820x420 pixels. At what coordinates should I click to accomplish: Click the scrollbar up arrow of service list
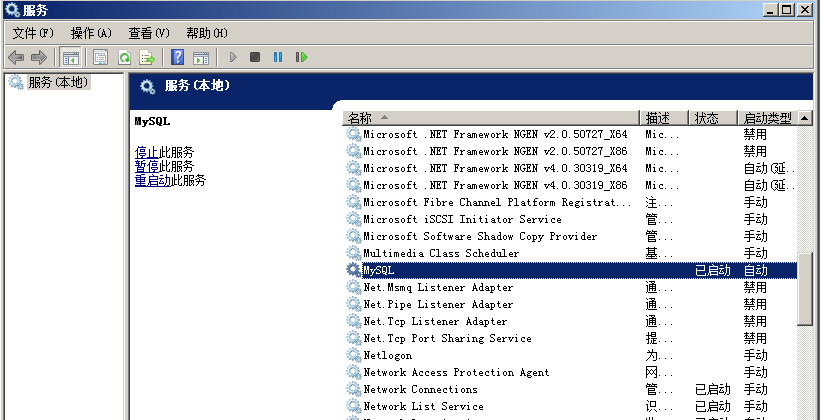[x=805, y=118]
